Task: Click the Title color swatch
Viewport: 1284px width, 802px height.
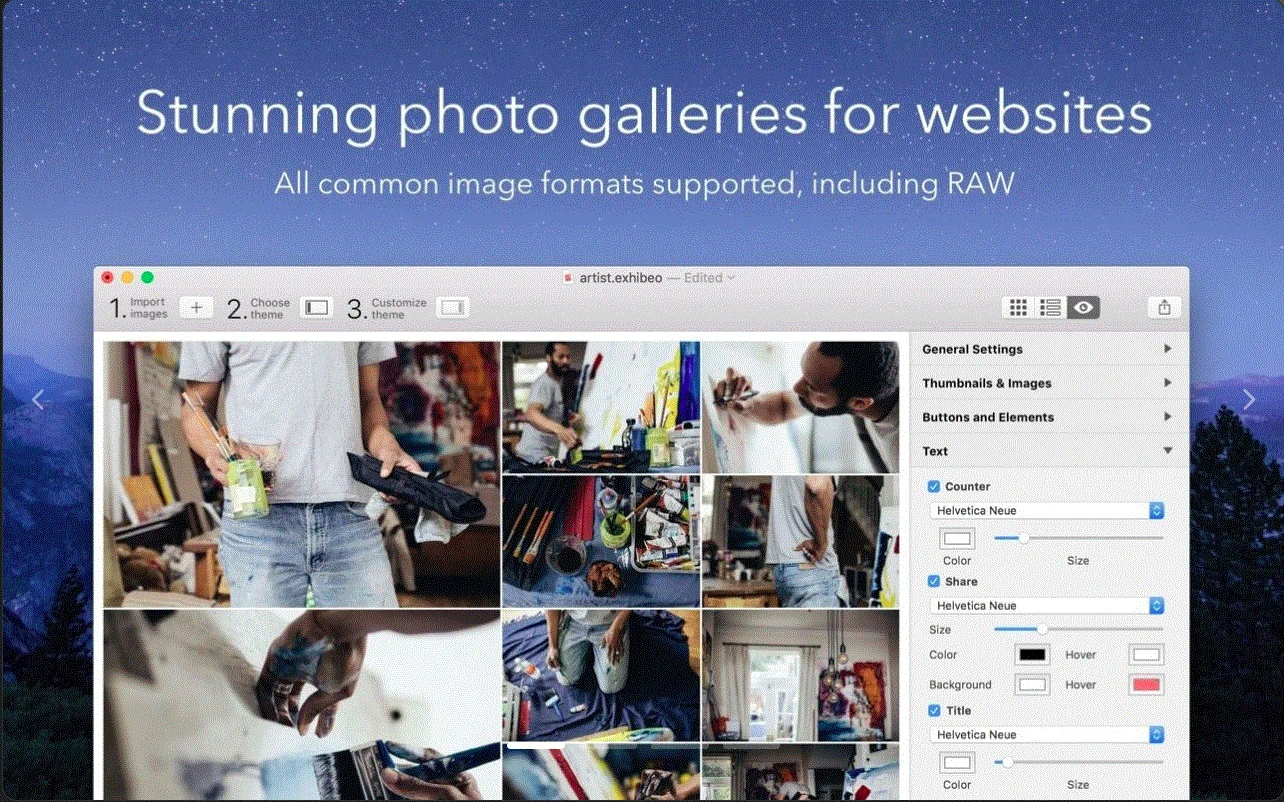Action: tap(957, 763)
